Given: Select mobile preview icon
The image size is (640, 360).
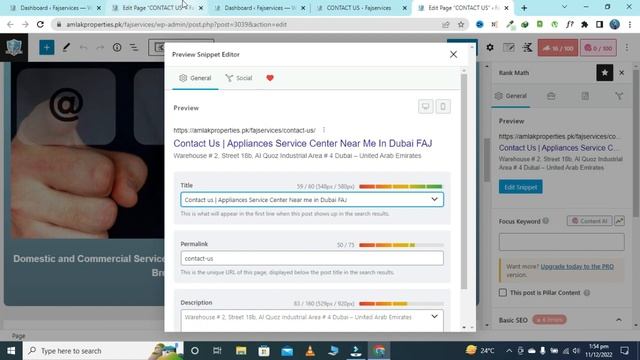Looking at the screenshot, I should pos(443,107).
